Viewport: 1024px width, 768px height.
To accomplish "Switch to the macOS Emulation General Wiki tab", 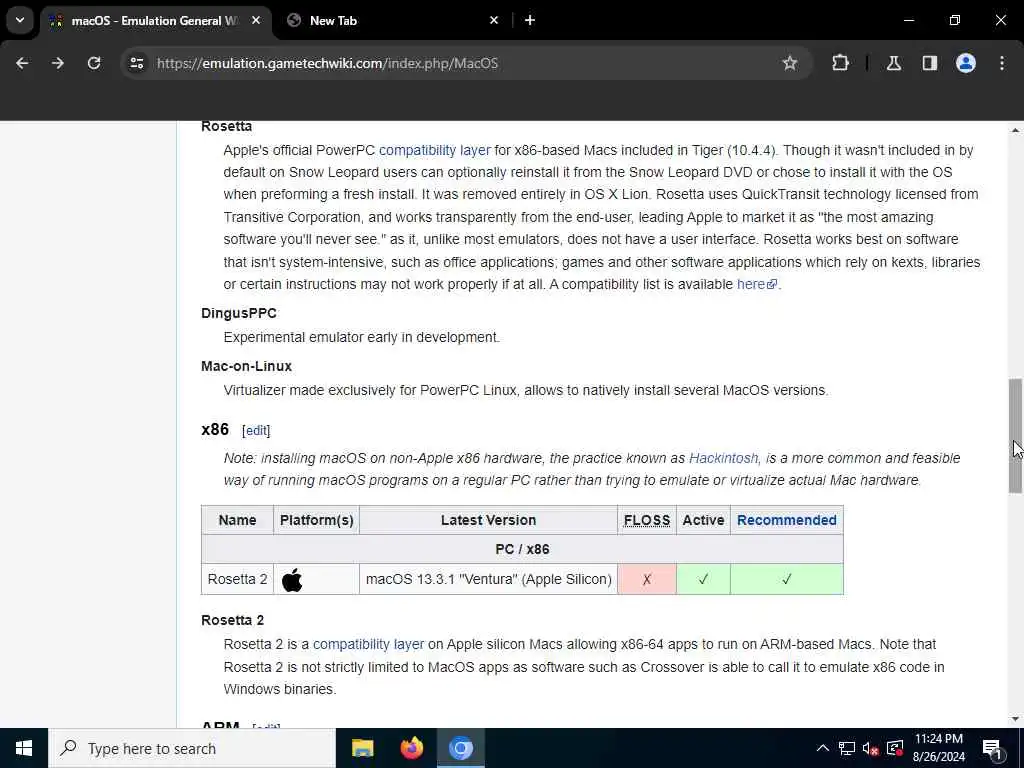I will pos(155,21).
